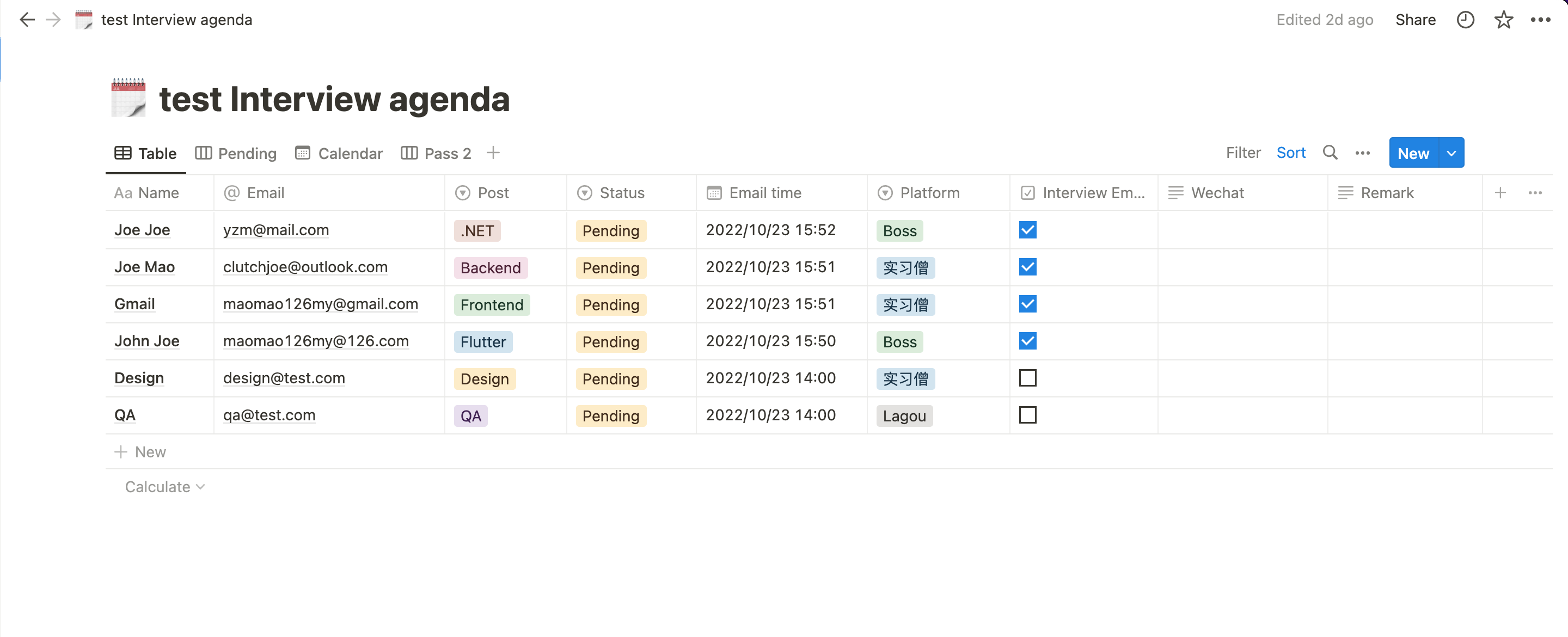Click the calendar page icon beside title
The image size is (1568, 637).
[128, 98]
